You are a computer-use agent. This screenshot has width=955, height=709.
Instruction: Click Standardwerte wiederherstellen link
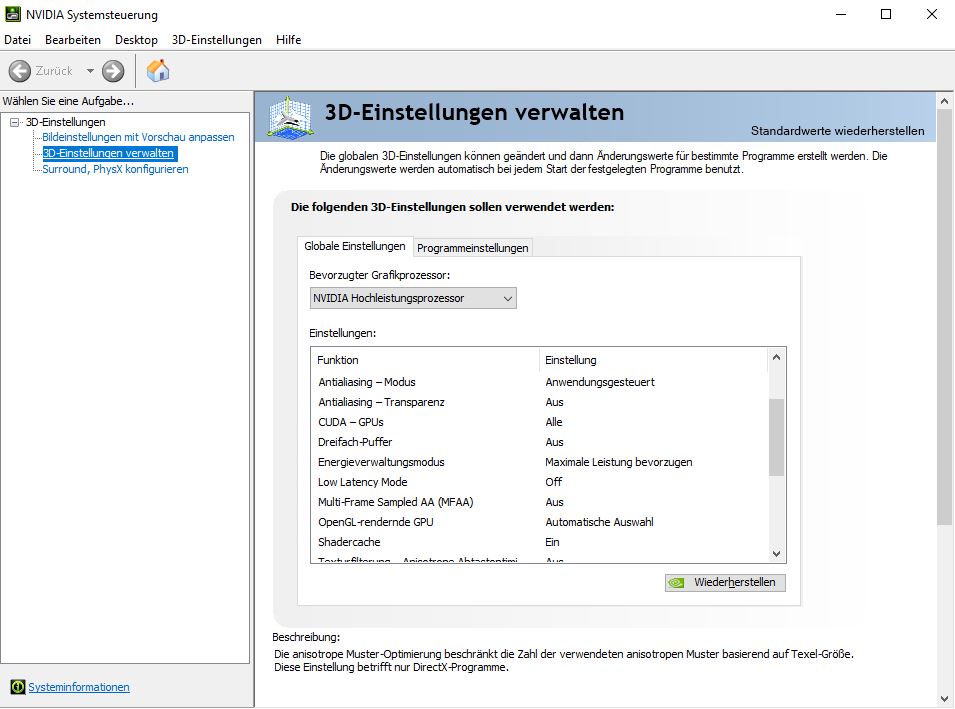(837, 130)
